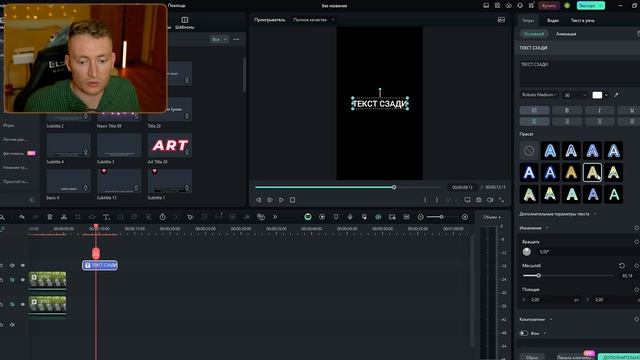Screen dimensions: 640x360
Task: Toggle keyframe diamond for Scale property
Action: 636,266
